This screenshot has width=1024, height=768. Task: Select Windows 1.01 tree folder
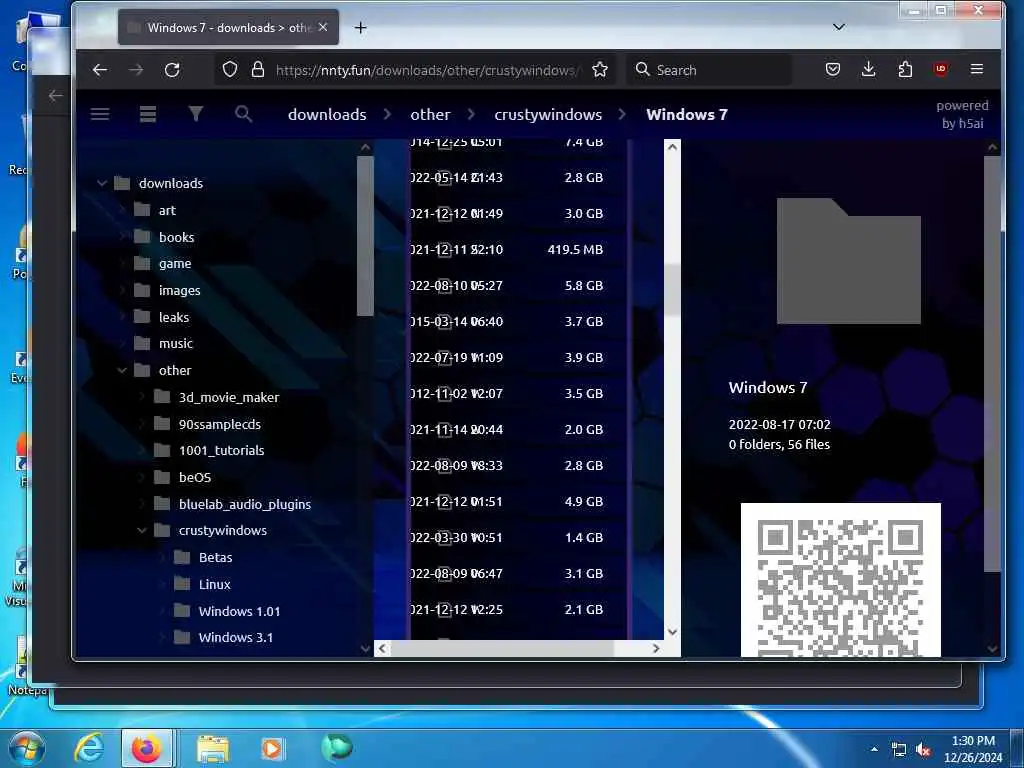pos(239,611)
